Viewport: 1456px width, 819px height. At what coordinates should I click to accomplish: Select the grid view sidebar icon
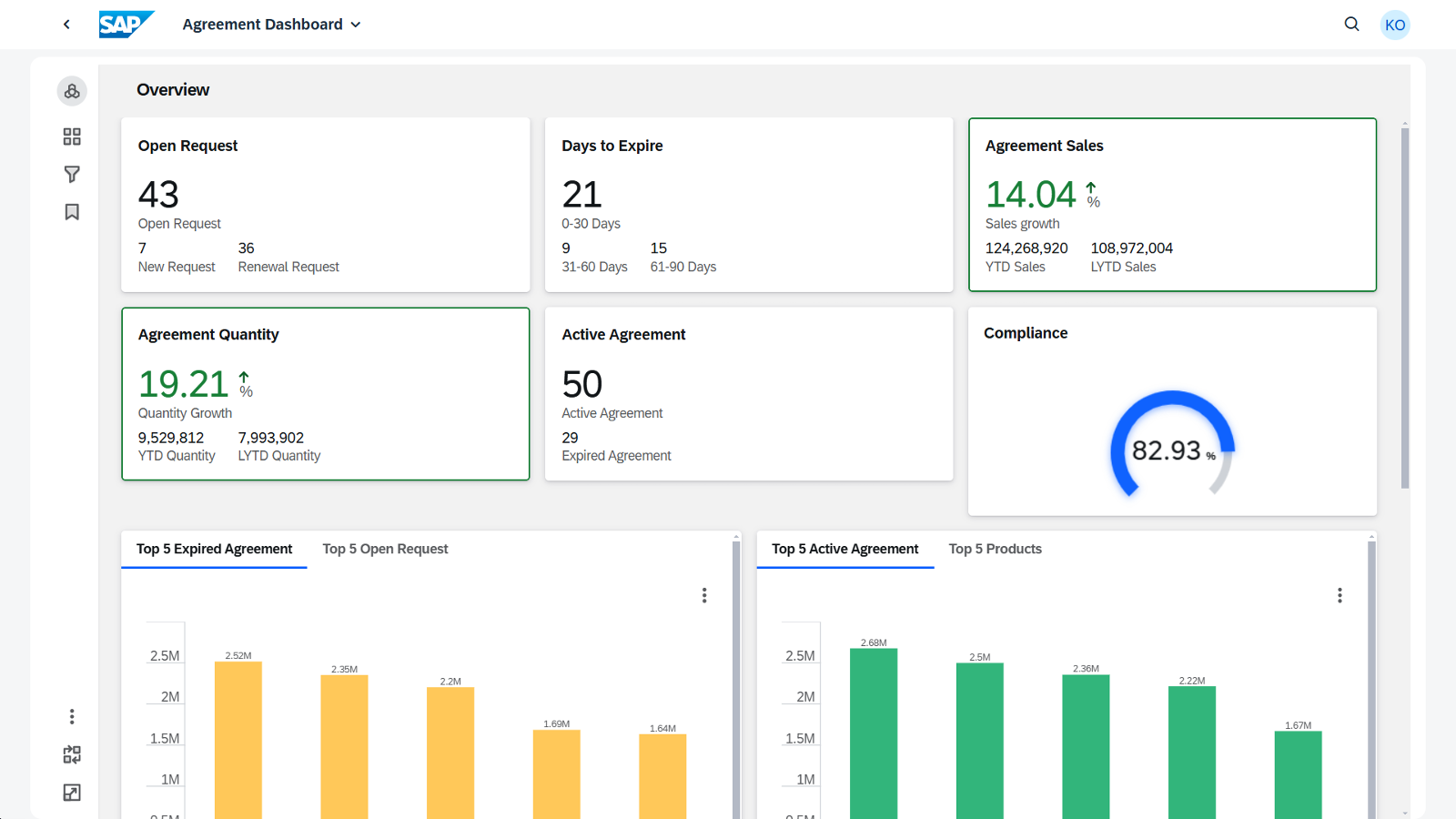pos(72,136)
